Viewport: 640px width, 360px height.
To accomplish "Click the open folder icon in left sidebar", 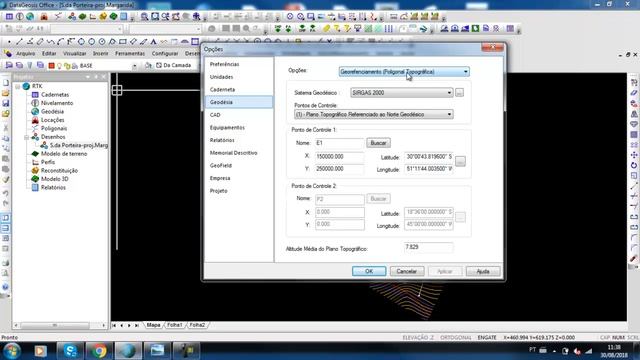I will click(x=6, y=93).
